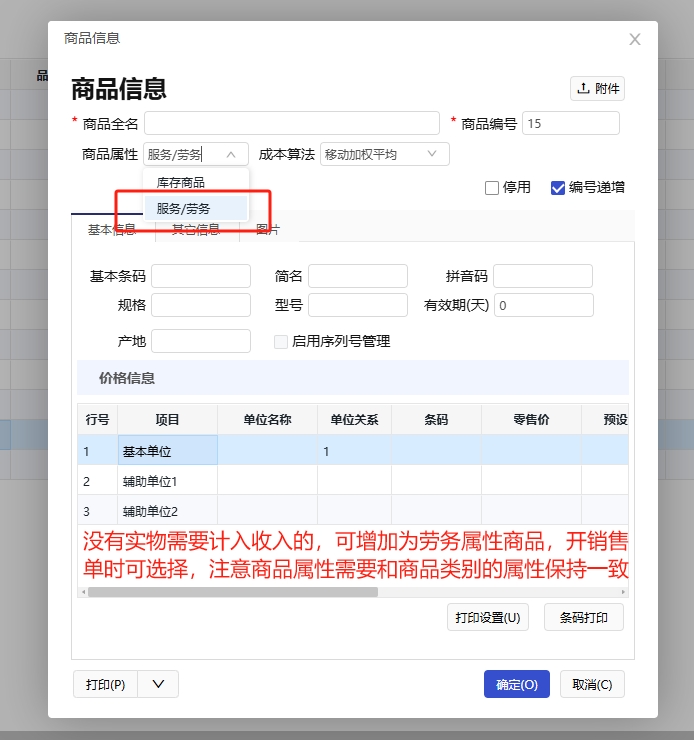
Task: Select the 辅助单位2 row cell
Action: (167, 510)
